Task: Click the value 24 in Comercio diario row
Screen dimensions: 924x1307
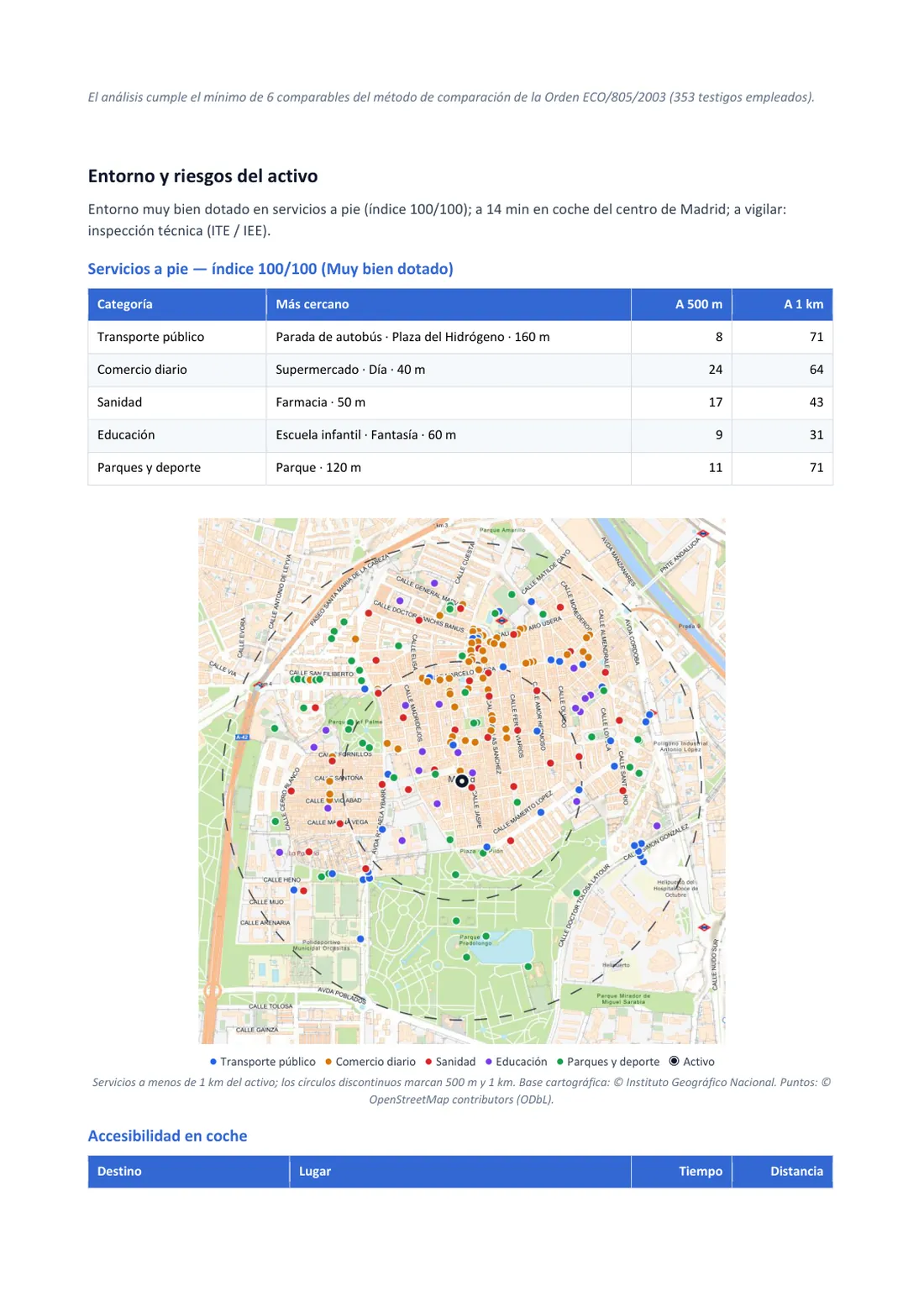Action: [x=716, y=370]
